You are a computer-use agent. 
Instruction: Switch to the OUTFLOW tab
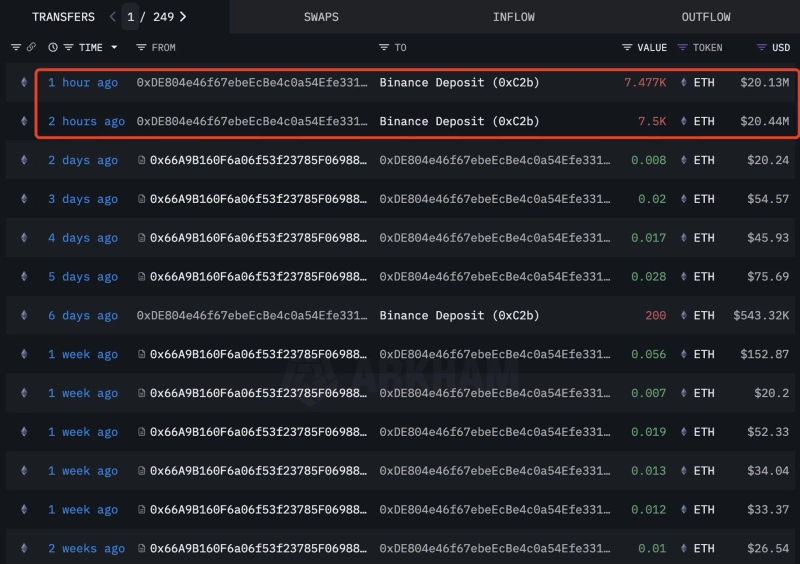[706, 17]
